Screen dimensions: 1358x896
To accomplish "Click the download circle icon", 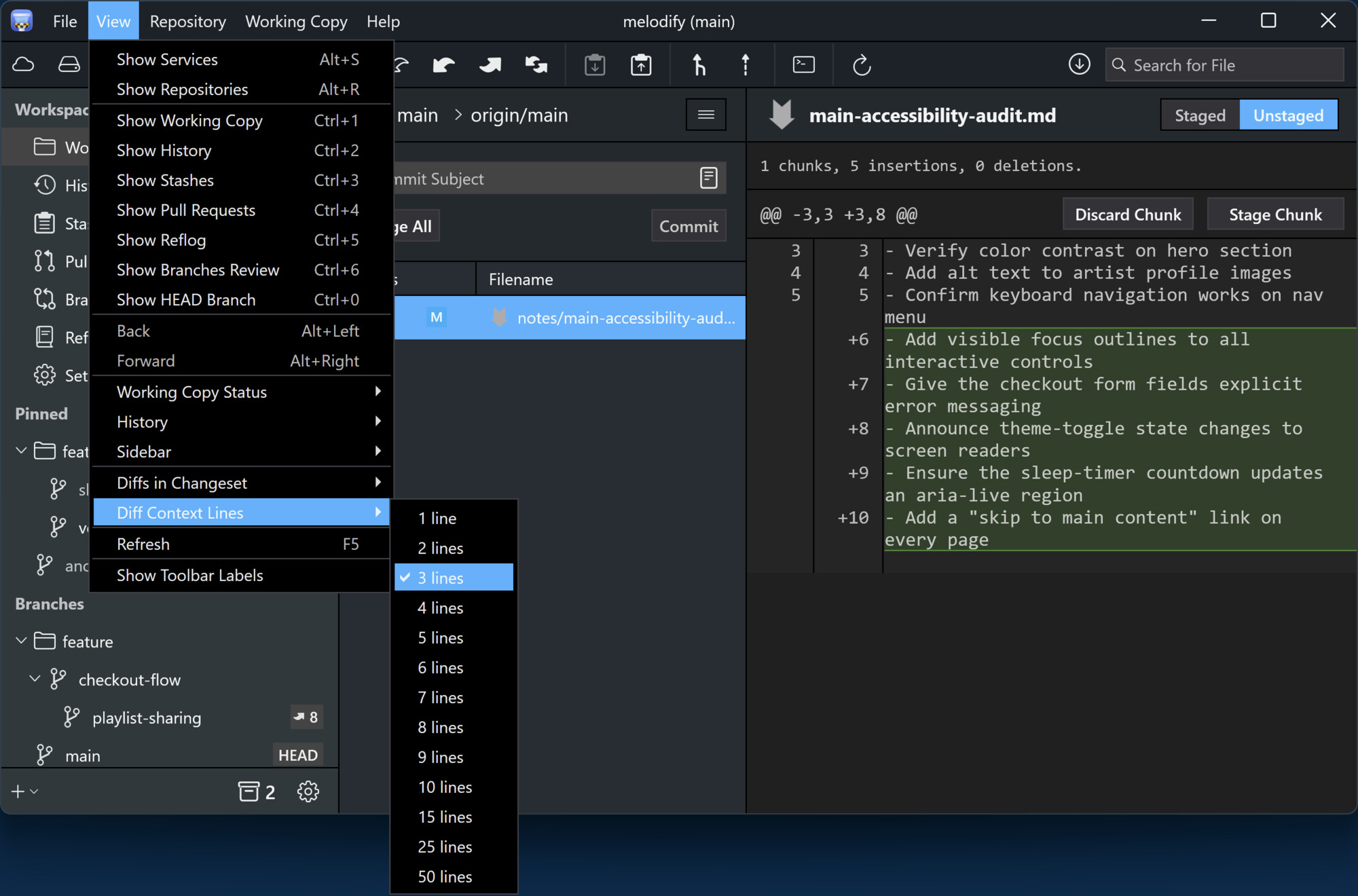I will click(1080, 64).
